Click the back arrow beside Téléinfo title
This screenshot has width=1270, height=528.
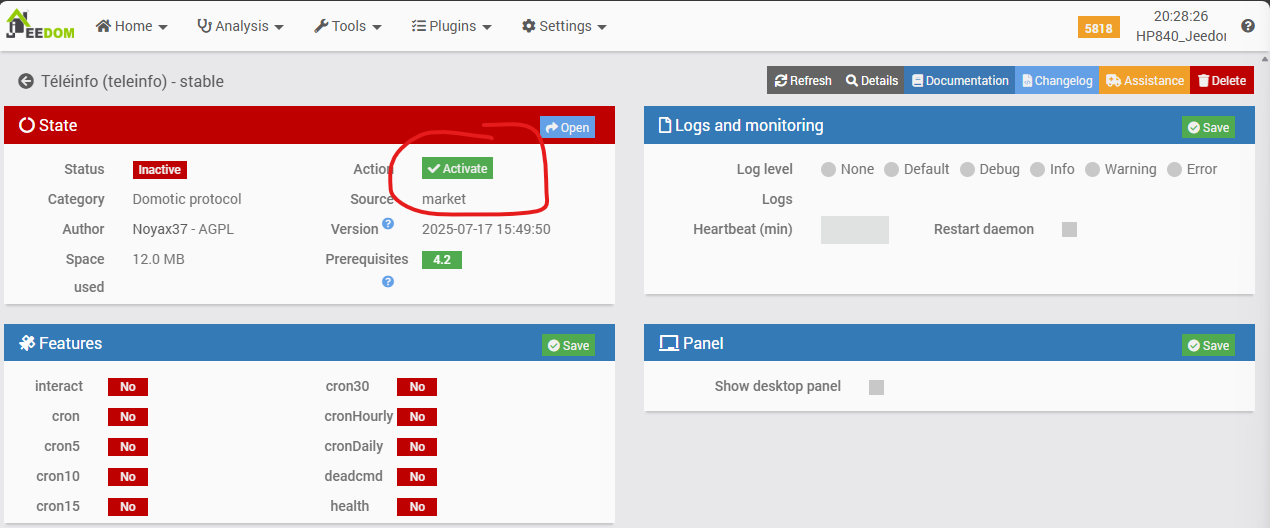(26, 81)
